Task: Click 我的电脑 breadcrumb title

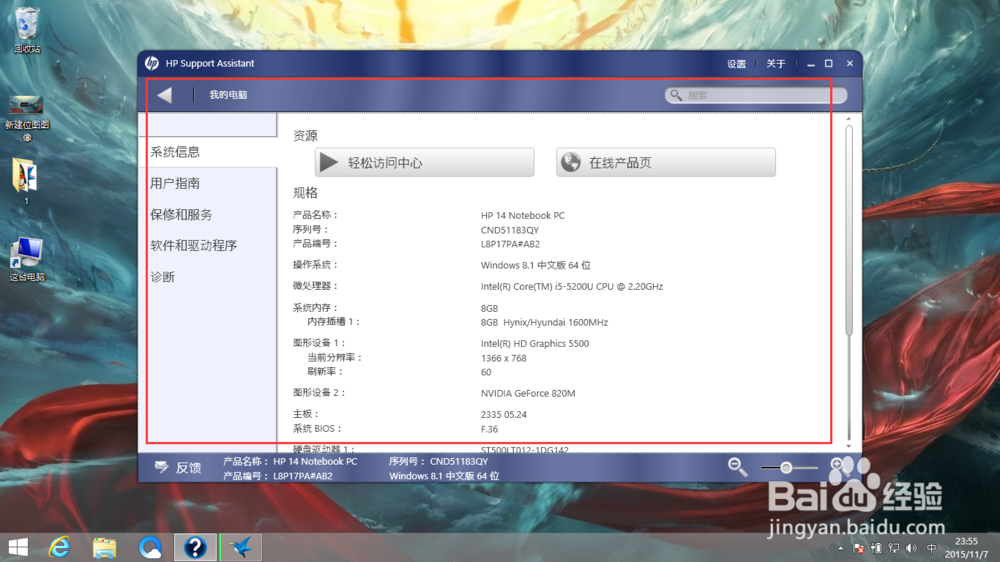Action: pos(228,95)
